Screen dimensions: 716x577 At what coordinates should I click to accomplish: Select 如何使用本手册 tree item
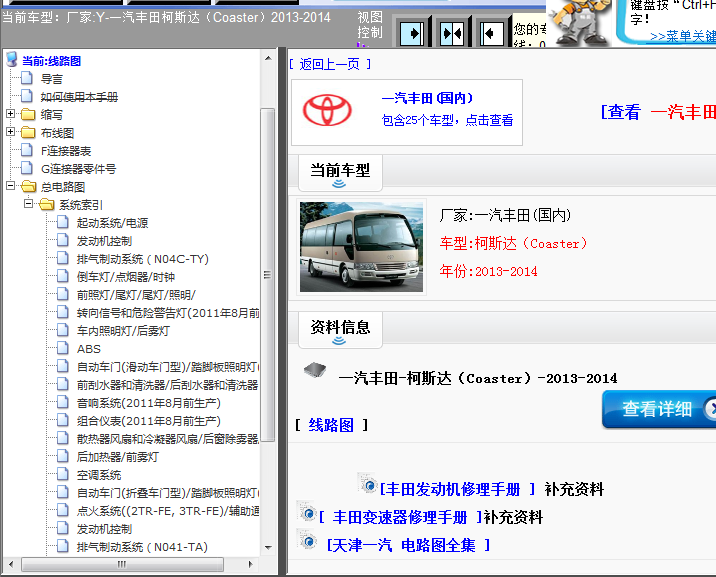pos(79,97)
